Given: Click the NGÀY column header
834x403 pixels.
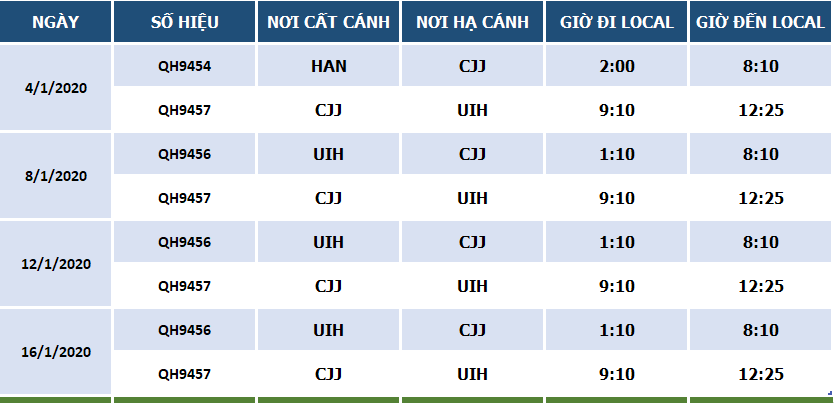Looking at the screenshot, I should tap(55, 22).
